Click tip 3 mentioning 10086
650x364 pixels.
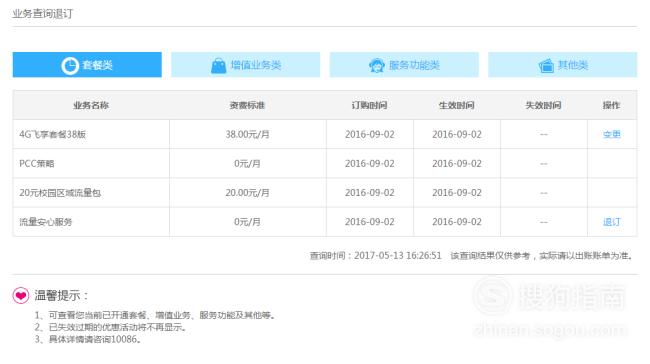[89, 340]
